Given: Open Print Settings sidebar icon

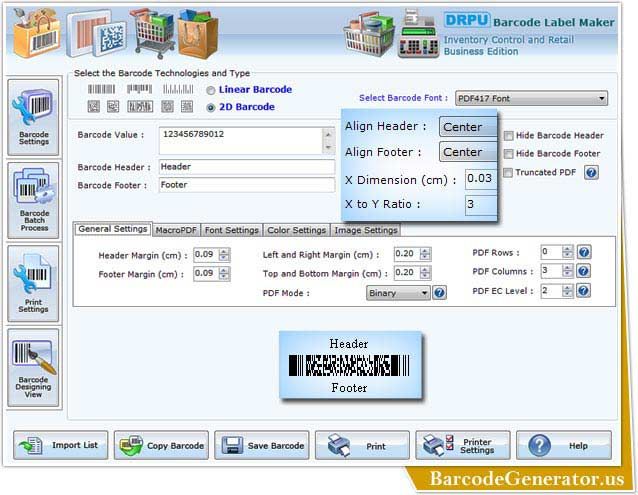Looking at the screenshot, I should pyautogui.click(x=33, y=283).
